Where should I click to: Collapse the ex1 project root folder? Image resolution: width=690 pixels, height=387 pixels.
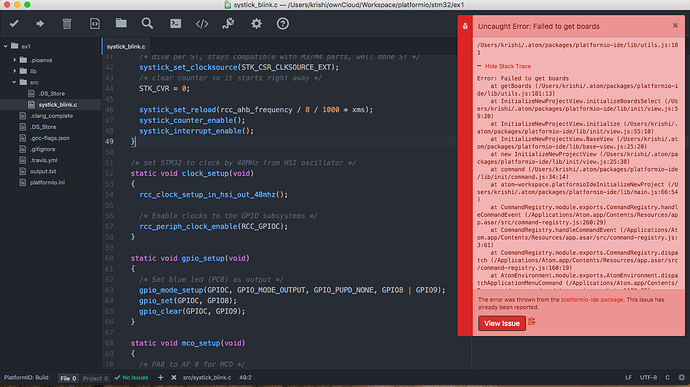click(x=6, y=46)
